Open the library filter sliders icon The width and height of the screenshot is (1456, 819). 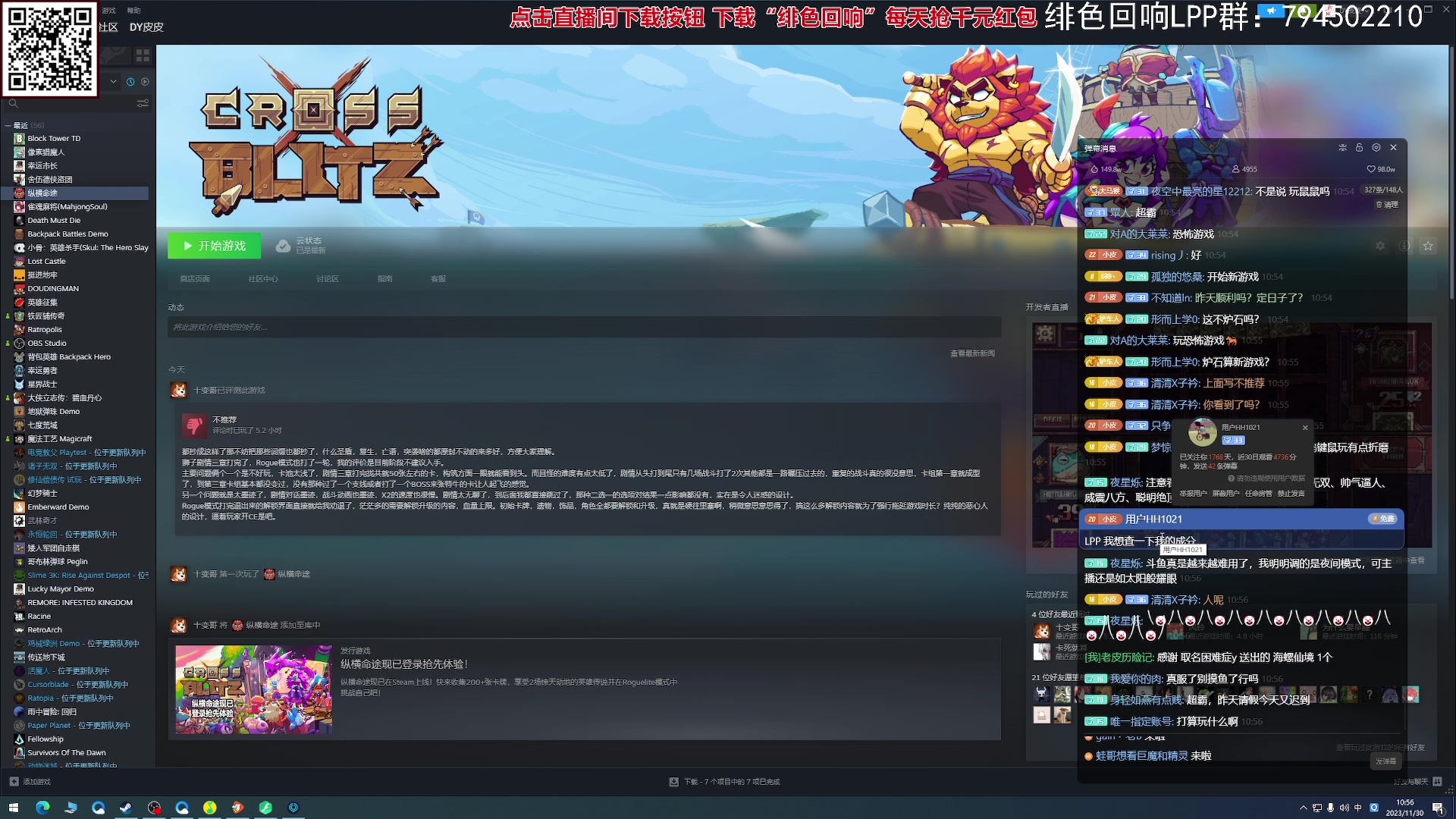point(143,103)
